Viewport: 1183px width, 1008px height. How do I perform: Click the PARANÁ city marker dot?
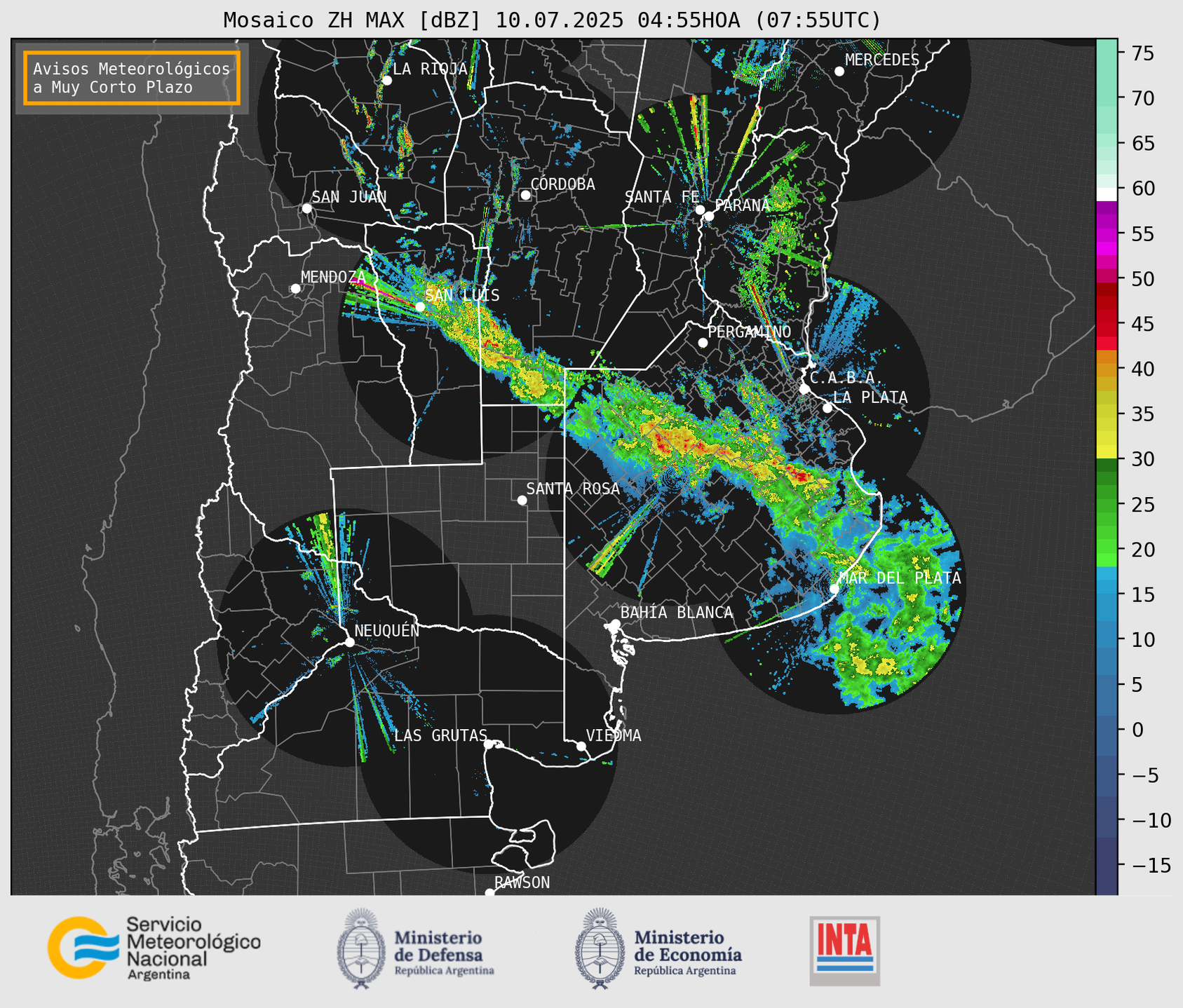[x=709, y=216]
